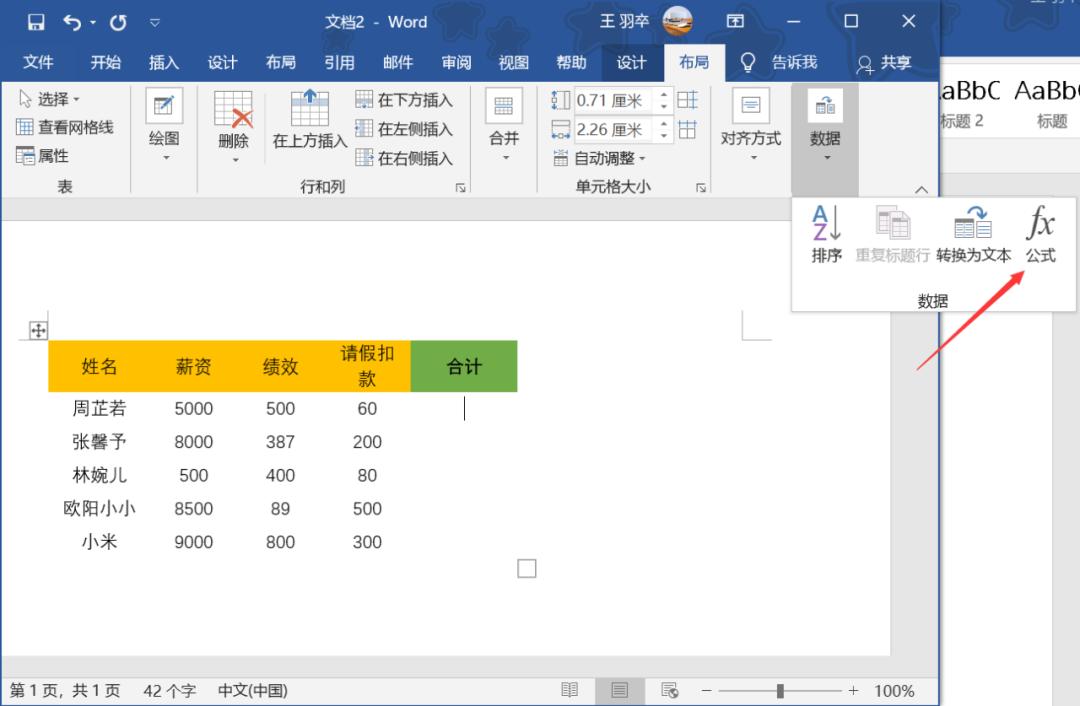Viewport: 1080px width, 706px height.
Task: Switch to the 插入 ribbon tab
Action: point(163,62)
